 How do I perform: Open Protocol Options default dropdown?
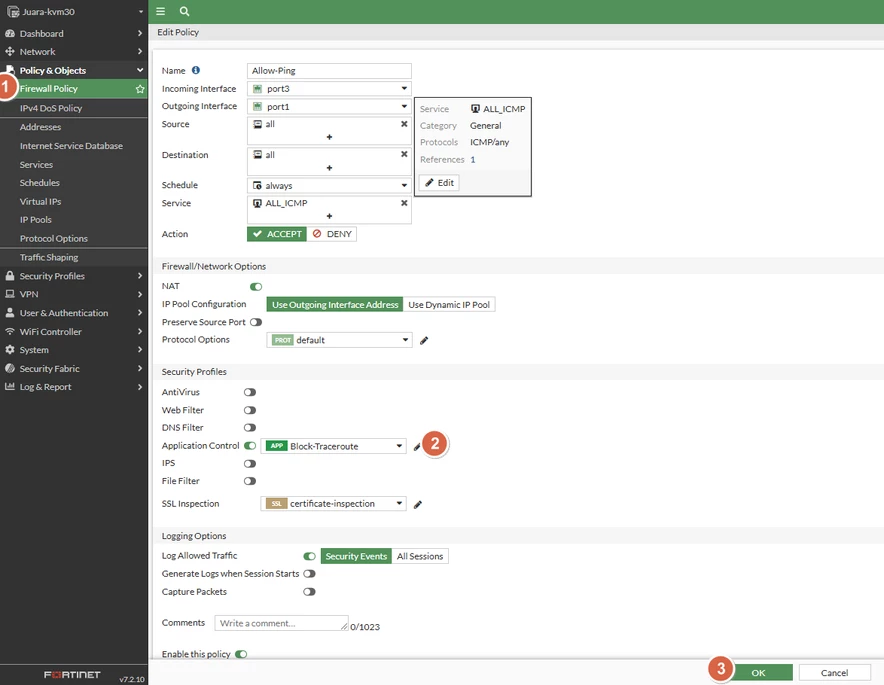coord(339,340)
